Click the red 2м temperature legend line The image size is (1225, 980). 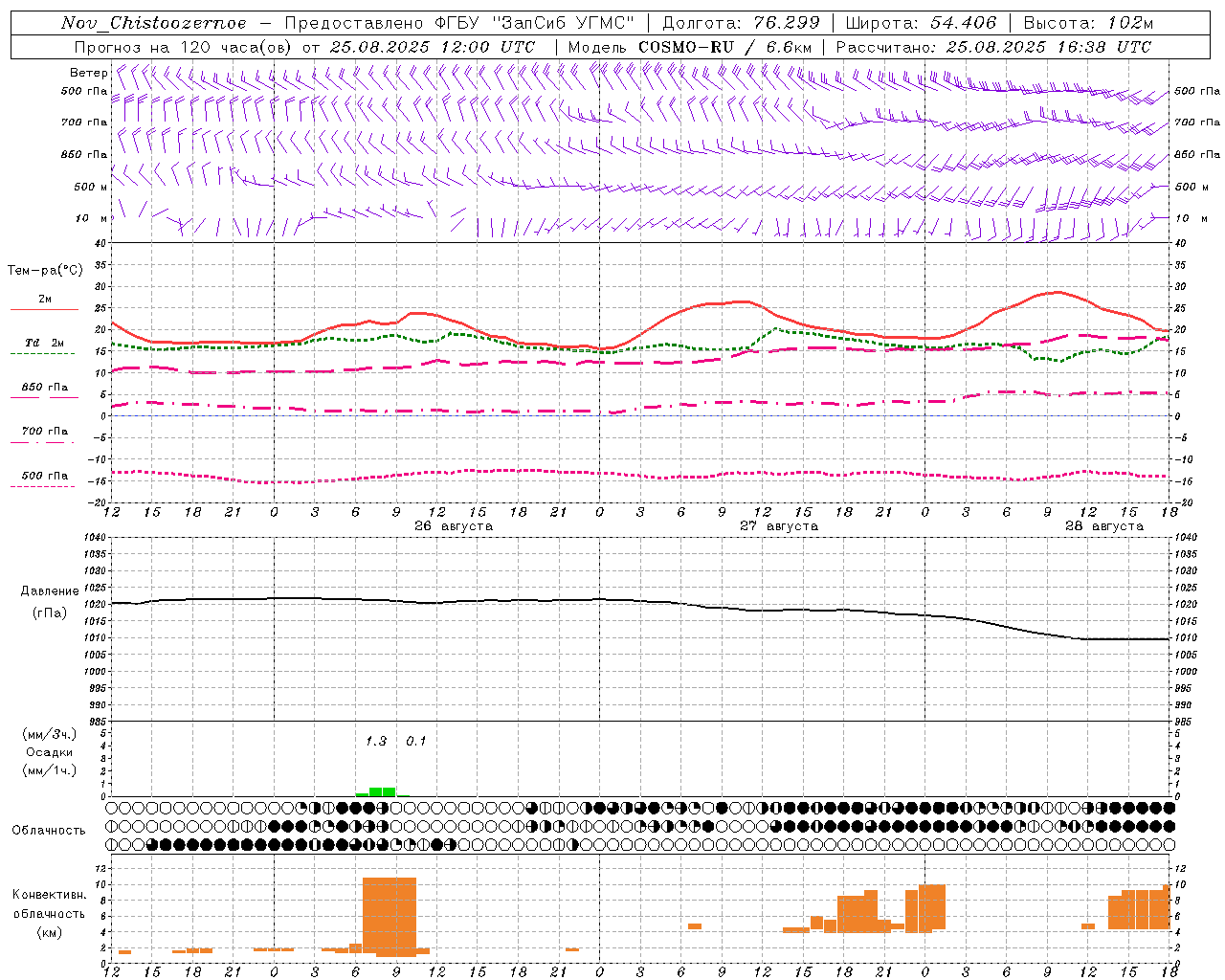44,309
